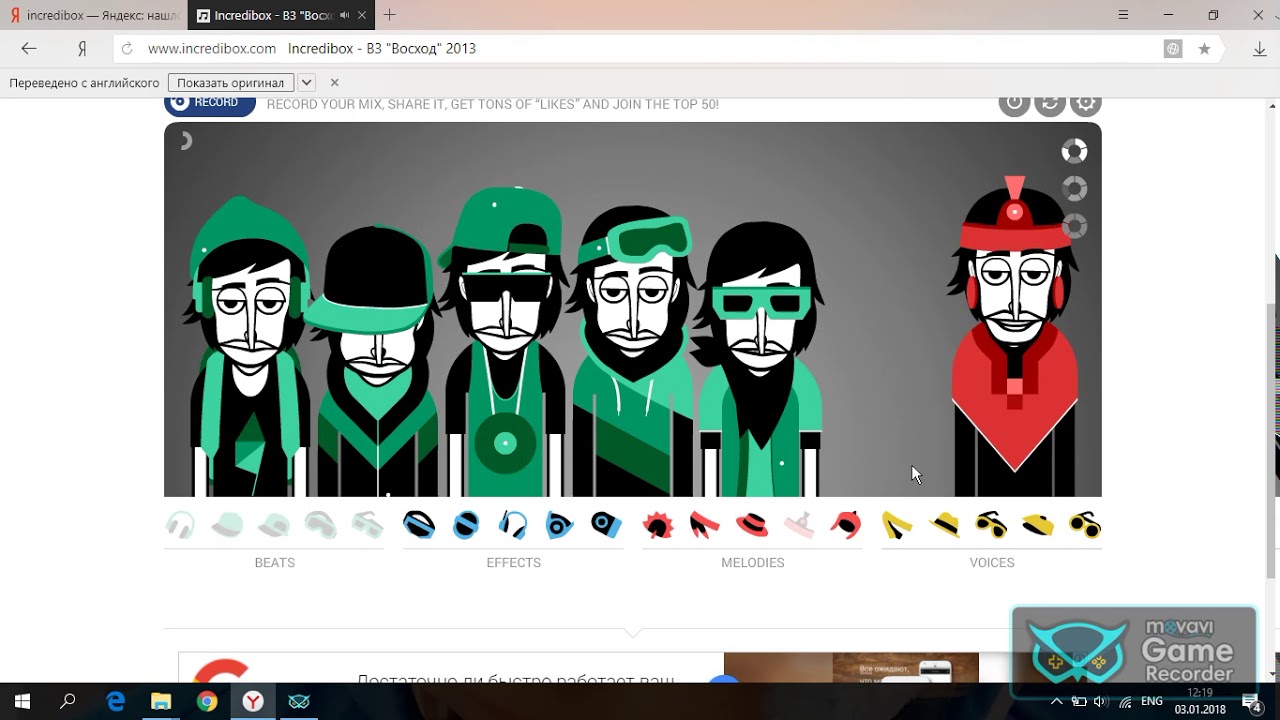Open the gear settings icon above stage
Screen dimensions: 1280x720
[1086, 102]
